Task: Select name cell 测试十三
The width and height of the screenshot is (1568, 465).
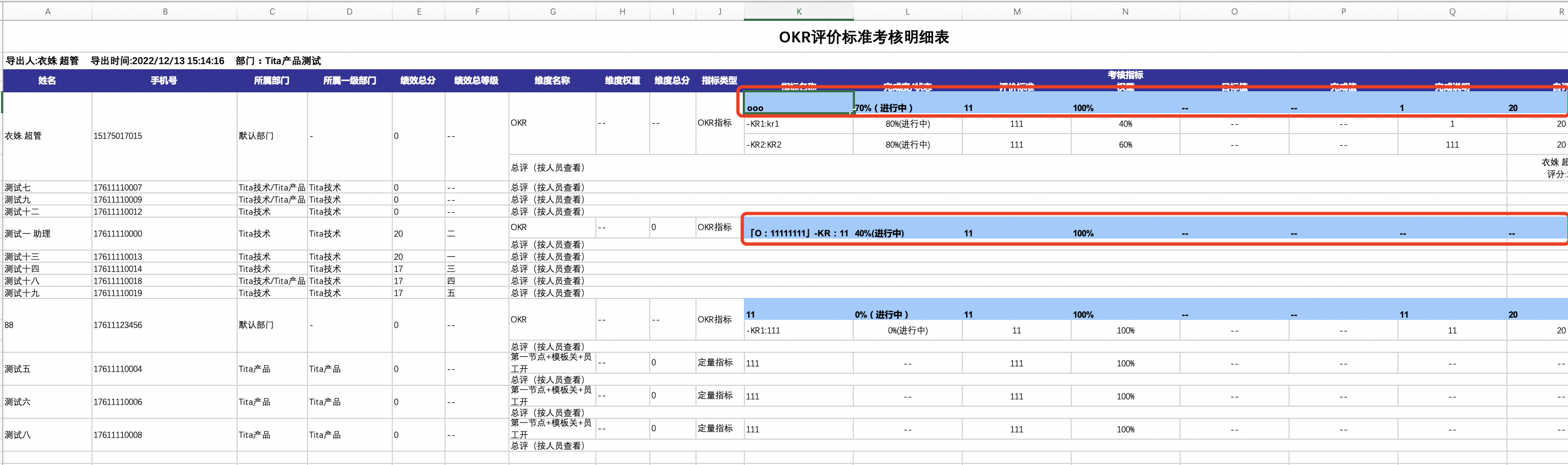Action: [47, 257]
